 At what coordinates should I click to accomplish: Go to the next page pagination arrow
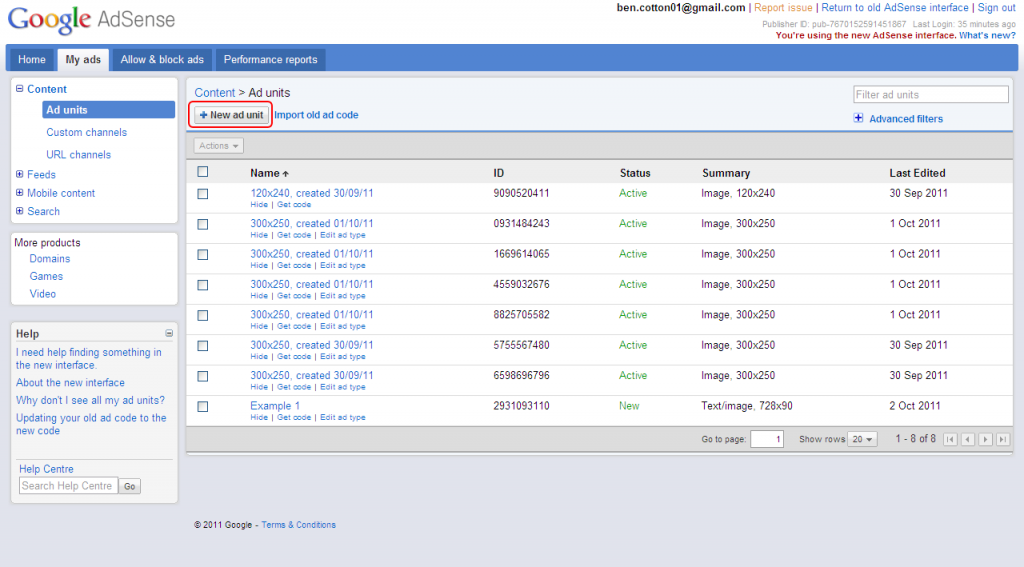(985, 439)
